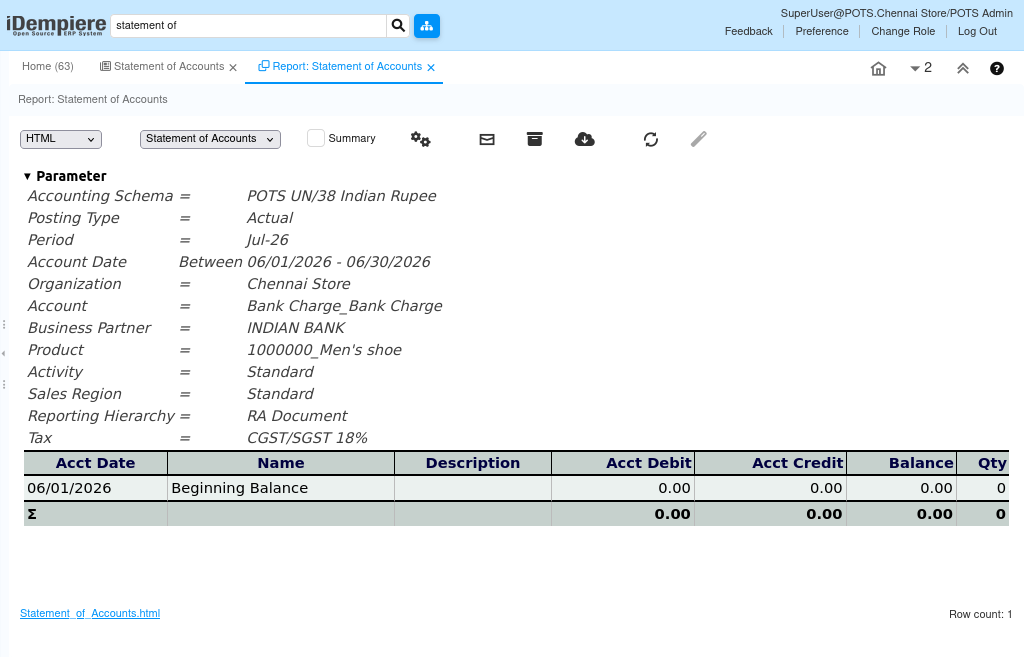
Task: Click the 'Actual' posting type value
Action: pyautogui.click(x=270, y=218)
